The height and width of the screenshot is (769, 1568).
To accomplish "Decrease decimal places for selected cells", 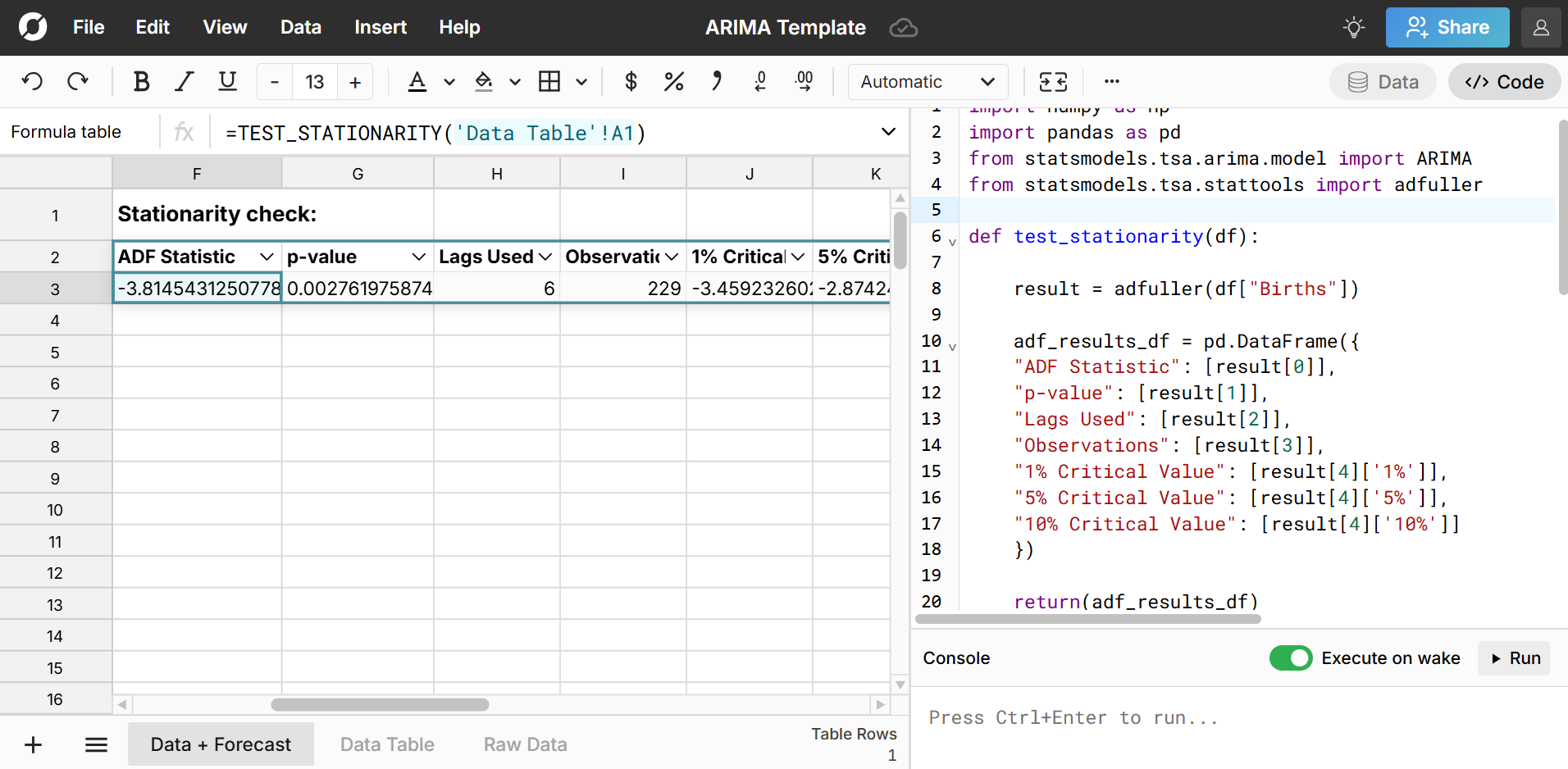I will pyautogui.click(x=760, y=81).
